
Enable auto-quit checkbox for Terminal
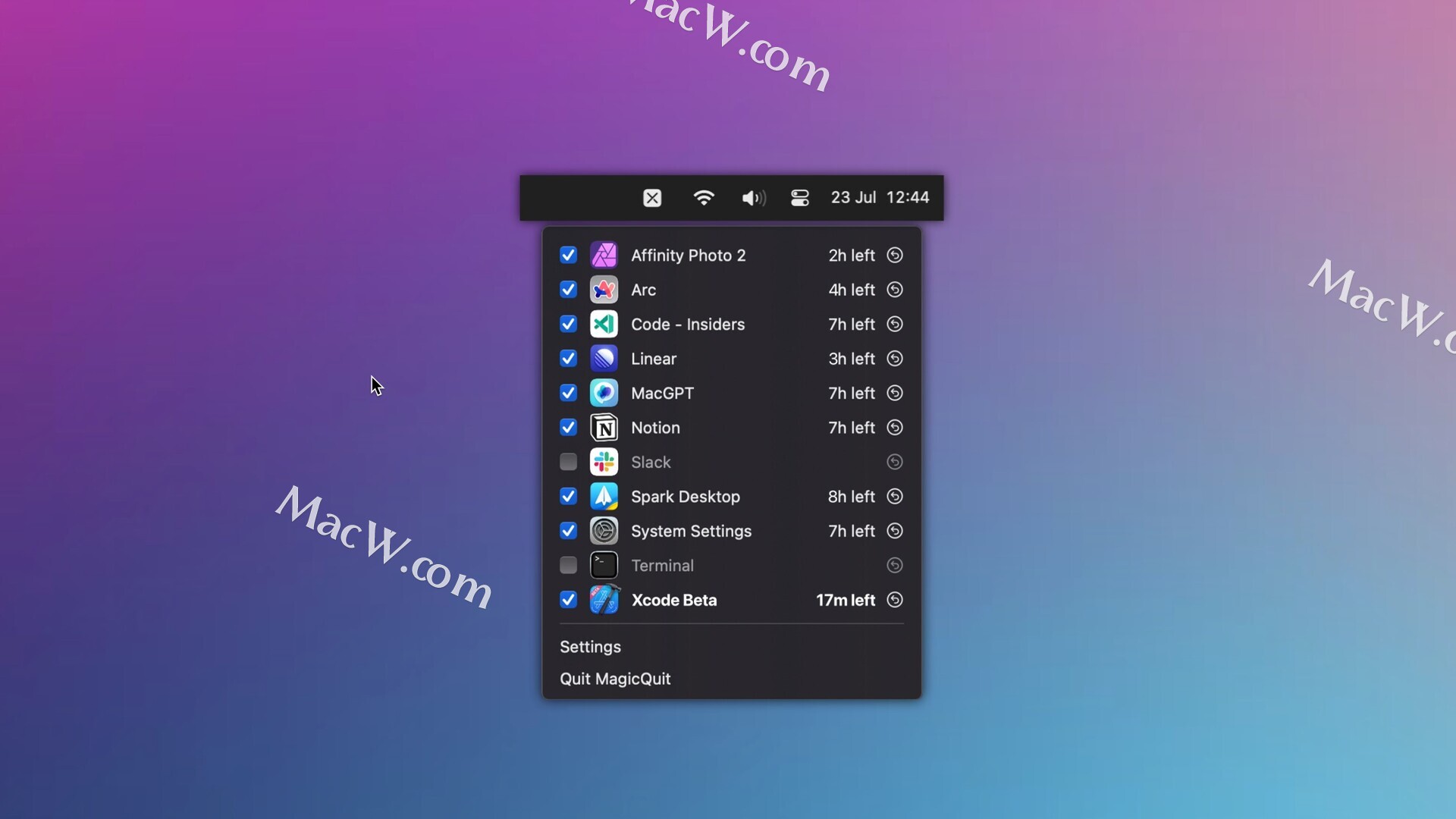pyautogui.click(x=568, y=566)
